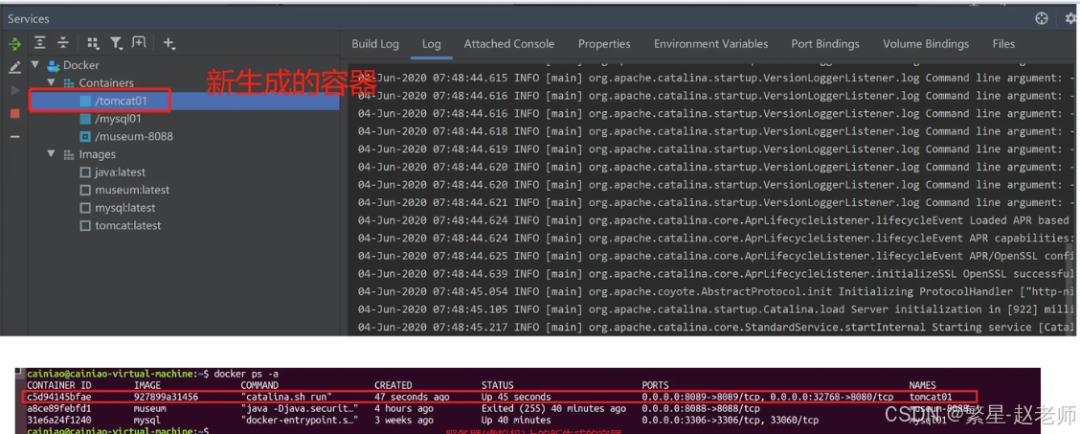This screenshot has width=1080, height=434.
Task: Click the Services panel title
Action: pyautogui.click(x=29, y=19)
